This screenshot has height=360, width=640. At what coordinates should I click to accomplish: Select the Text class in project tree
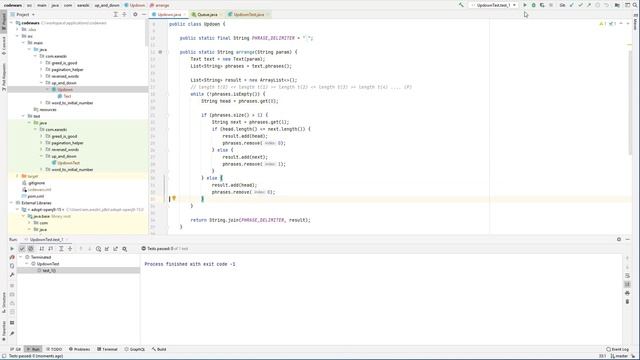[x=67, y=96]
